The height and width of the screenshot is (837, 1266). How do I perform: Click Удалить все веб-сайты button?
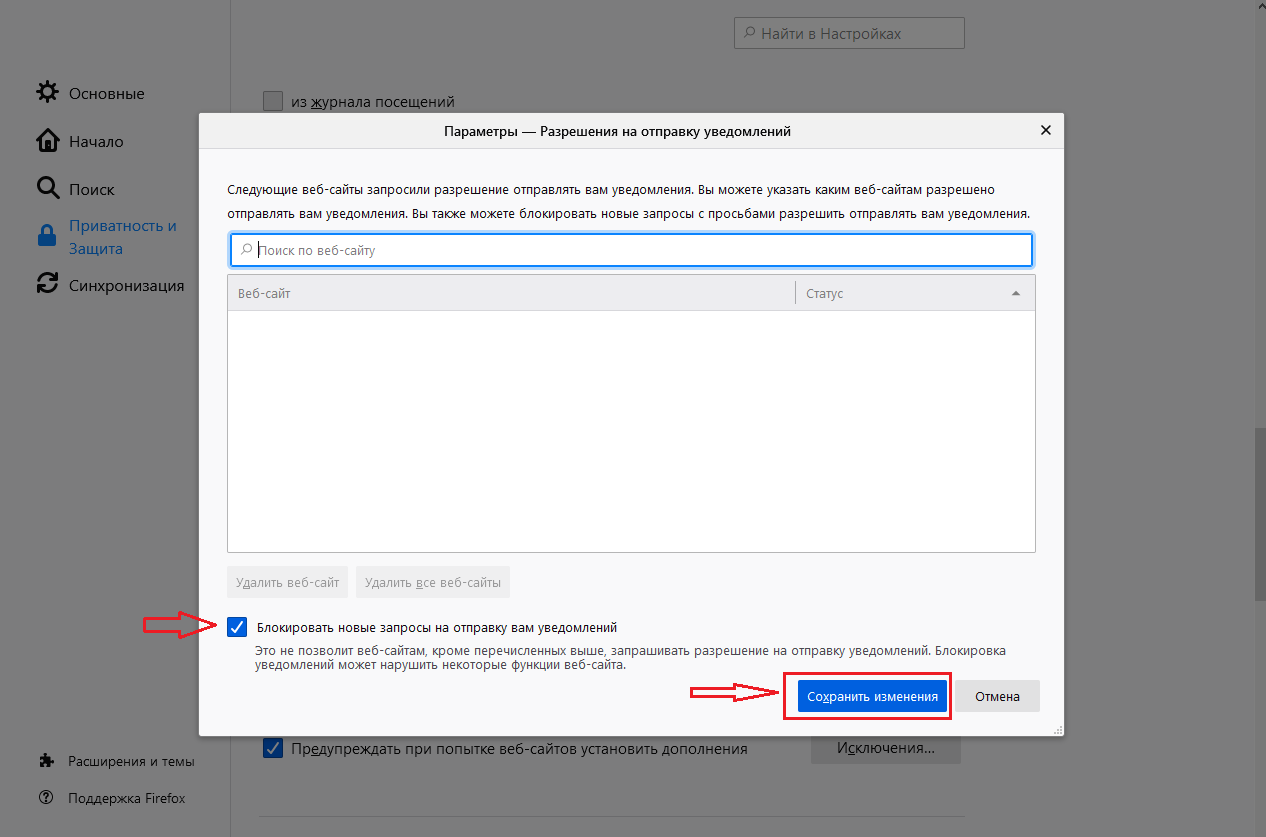coord(433,581)
